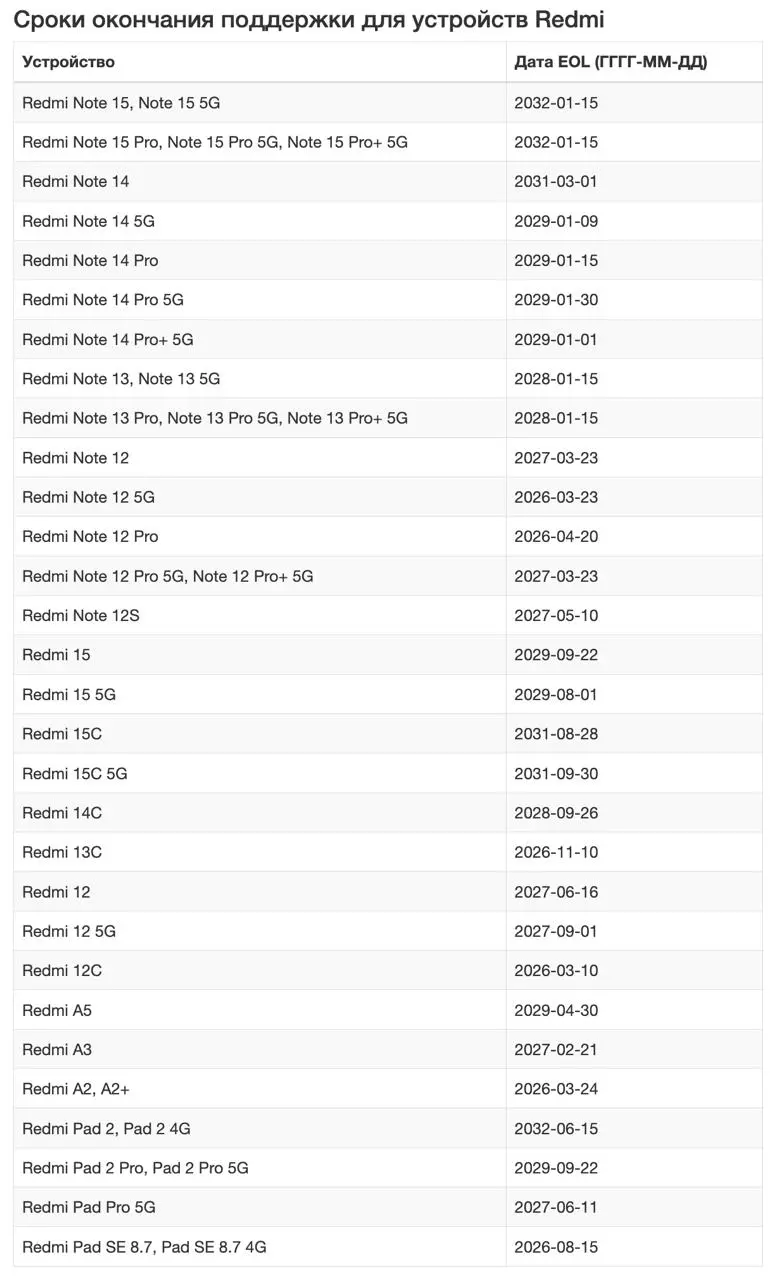Click the Redmi A2, A2+ cell

[260, 1089]
